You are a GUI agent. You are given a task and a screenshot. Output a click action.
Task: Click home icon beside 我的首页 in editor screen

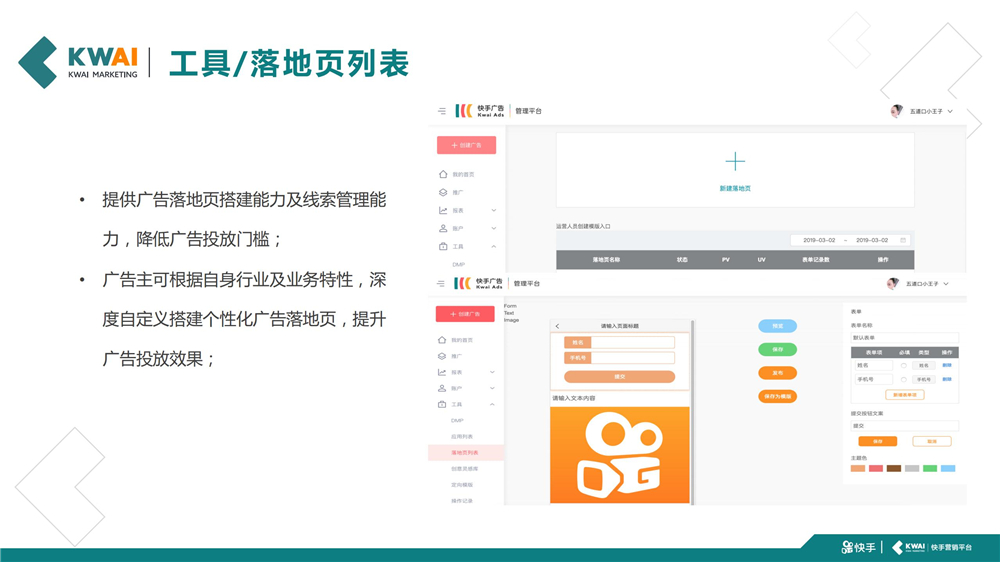(x=442, y=340)
